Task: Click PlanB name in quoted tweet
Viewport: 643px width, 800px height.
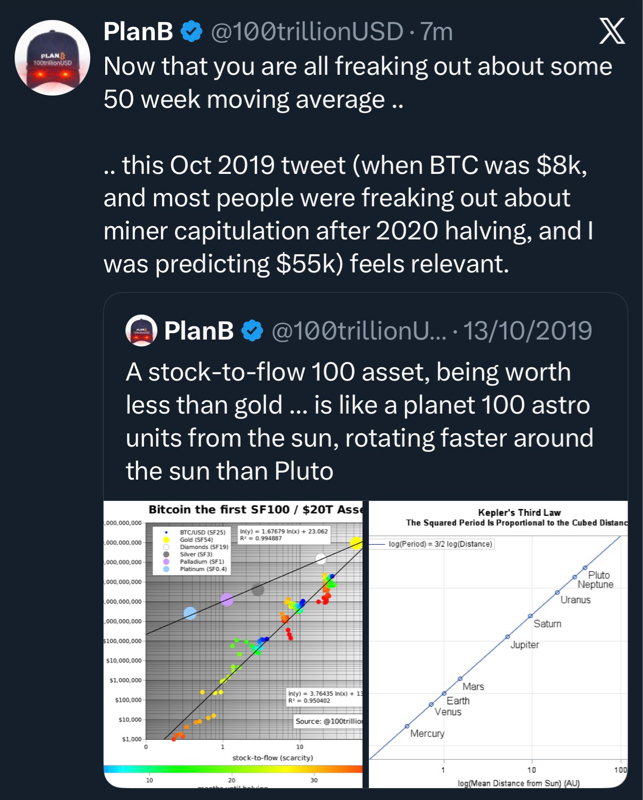Action: tap(200, 329)
